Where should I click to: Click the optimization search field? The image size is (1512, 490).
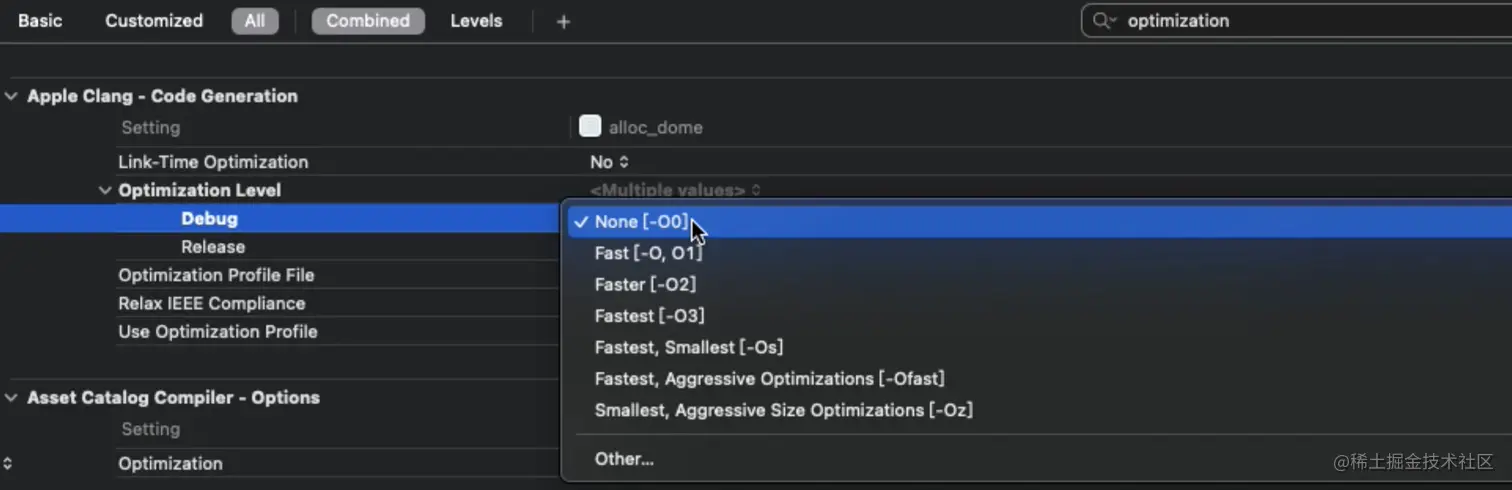tap(1300, 21)
